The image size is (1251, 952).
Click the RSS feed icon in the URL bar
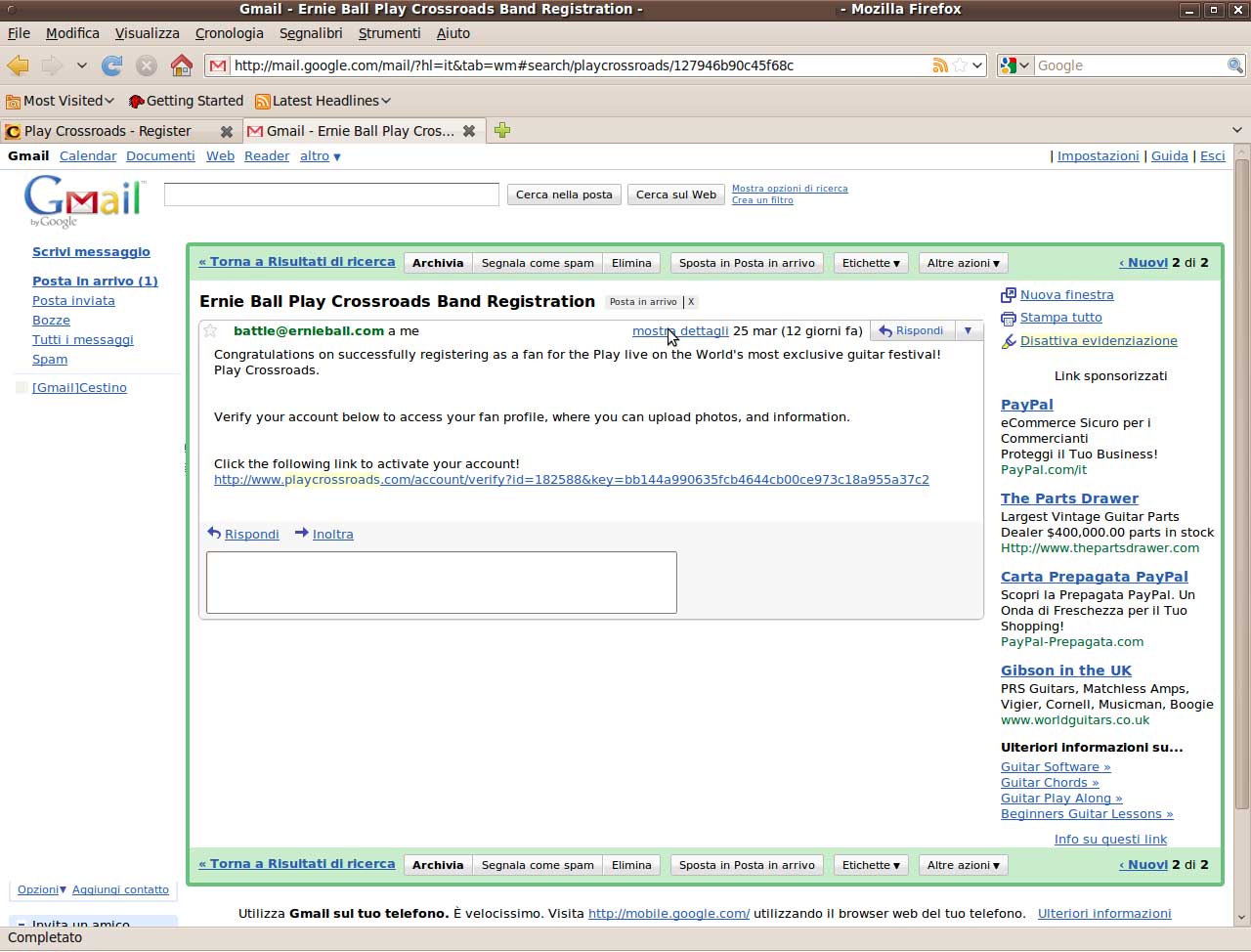[939, 65]
